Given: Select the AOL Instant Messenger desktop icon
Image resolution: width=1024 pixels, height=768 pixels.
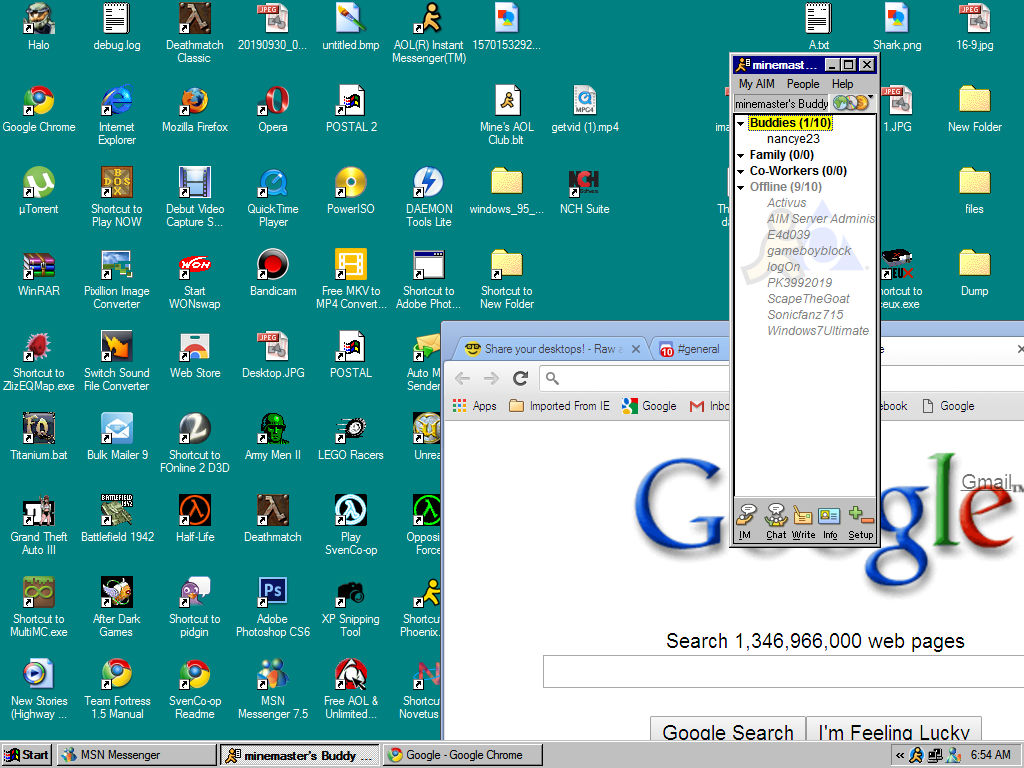Looking at the screenshot, I should (x=429, y=34).
